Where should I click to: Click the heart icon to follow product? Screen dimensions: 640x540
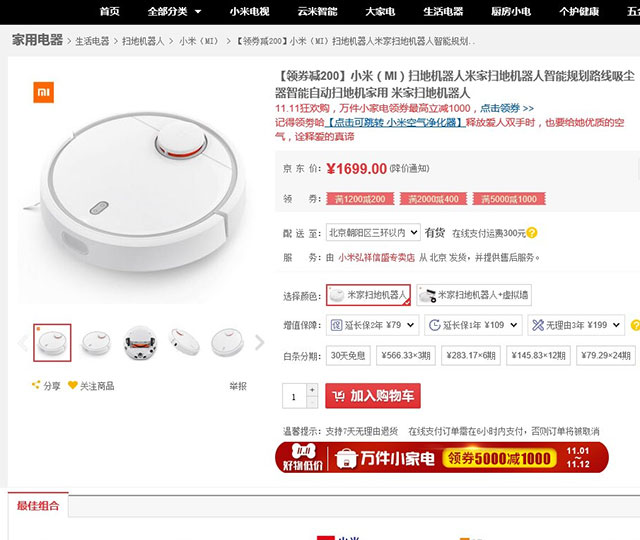(73, 385)
